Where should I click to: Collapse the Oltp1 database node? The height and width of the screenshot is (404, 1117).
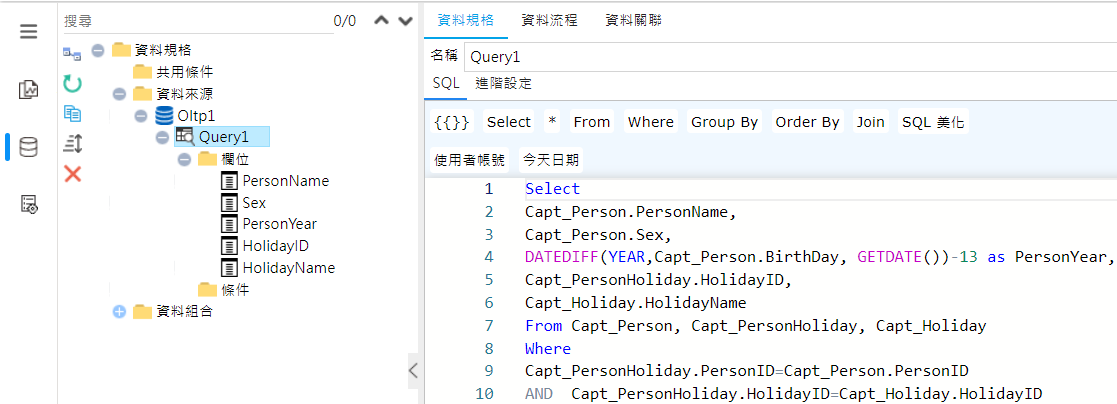140,115
